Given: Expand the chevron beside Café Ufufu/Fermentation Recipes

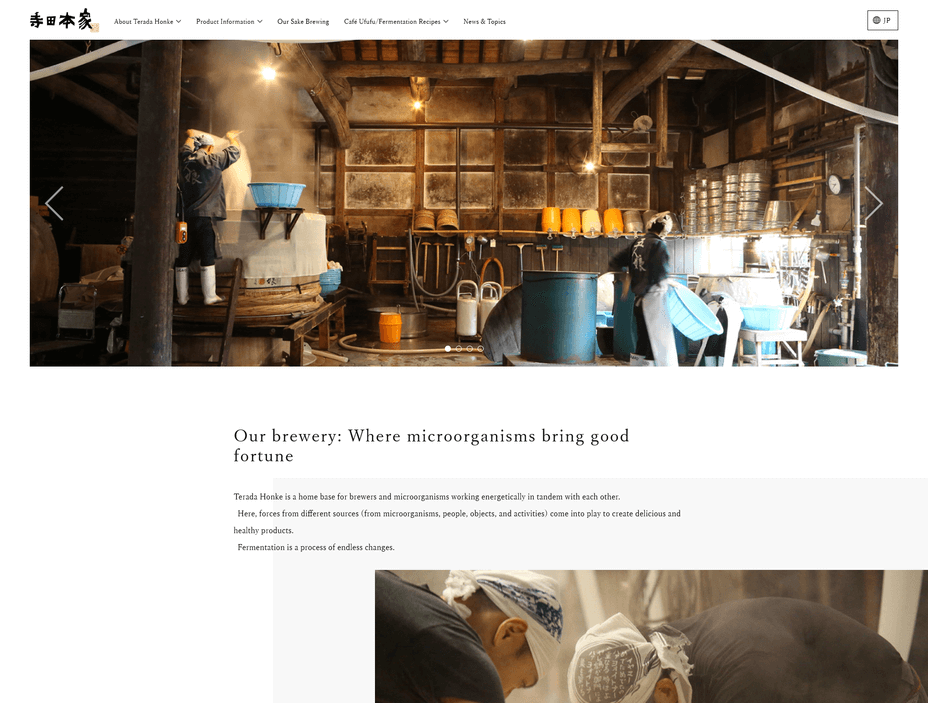Looking at the screenshot, I should tap(446, 21).
